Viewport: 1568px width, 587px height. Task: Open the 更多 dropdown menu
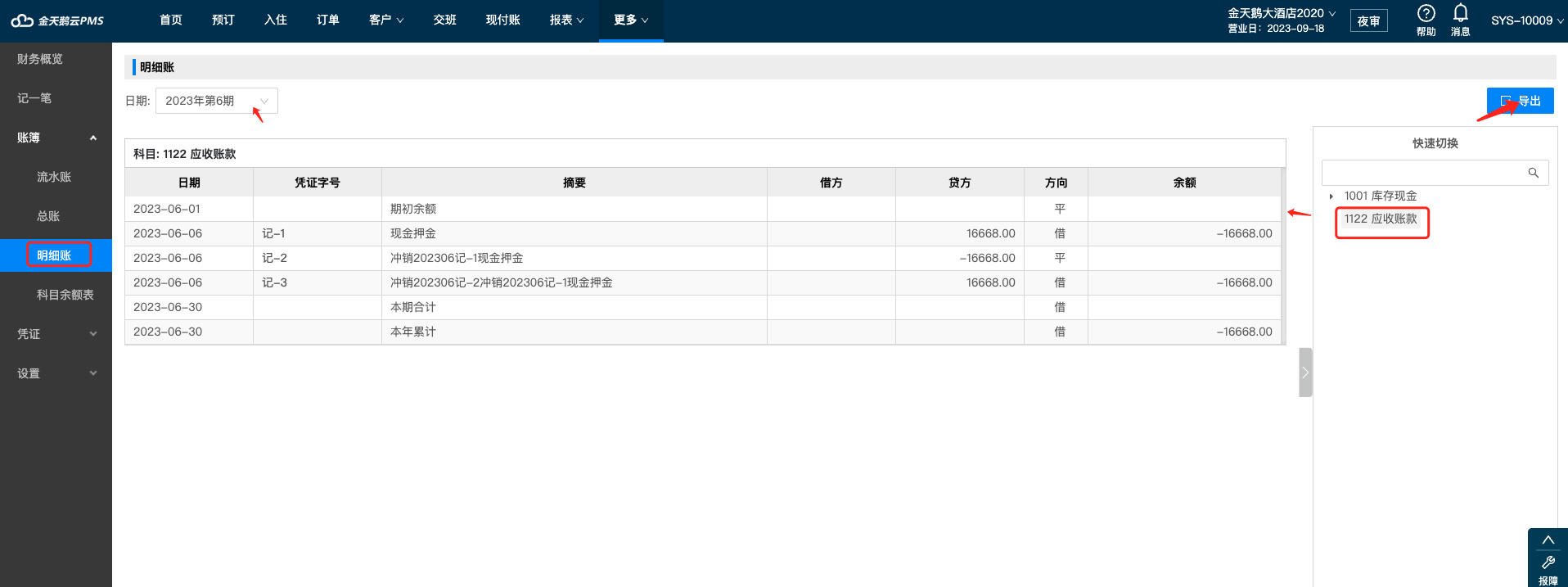coord(631,20)
